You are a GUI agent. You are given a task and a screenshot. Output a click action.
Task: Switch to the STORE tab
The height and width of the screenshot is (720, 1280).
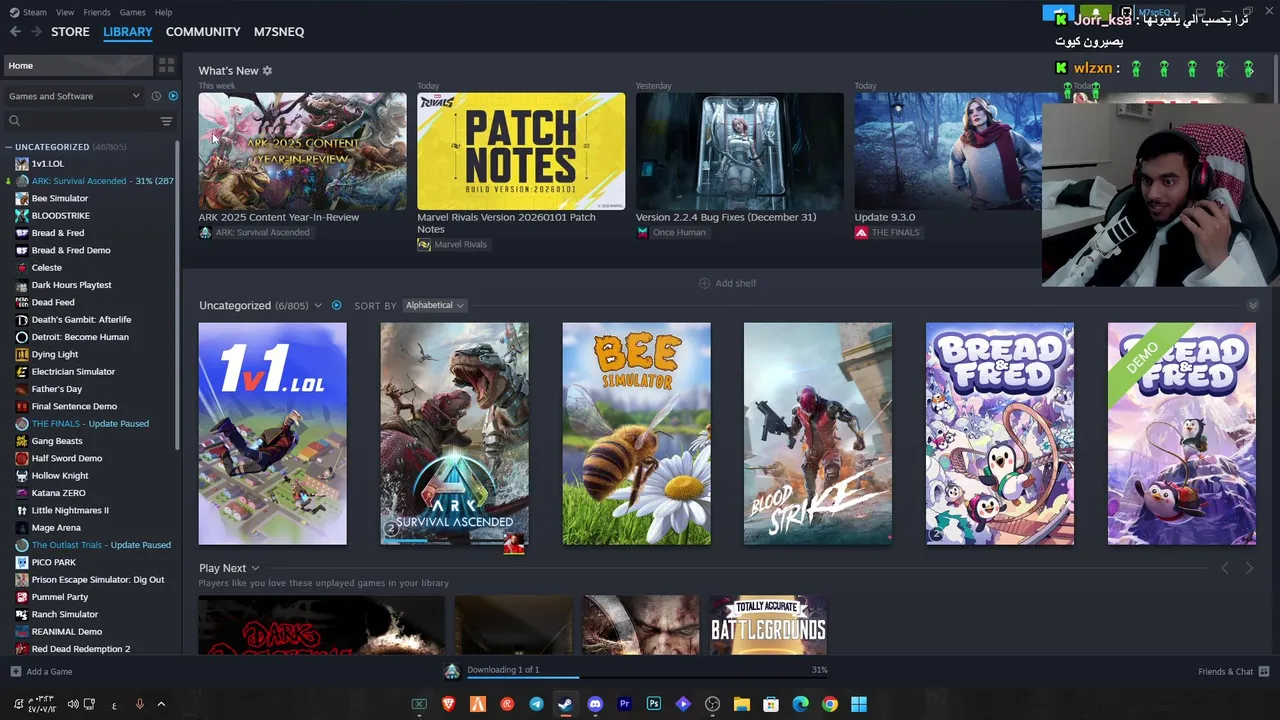coord(70,32)
